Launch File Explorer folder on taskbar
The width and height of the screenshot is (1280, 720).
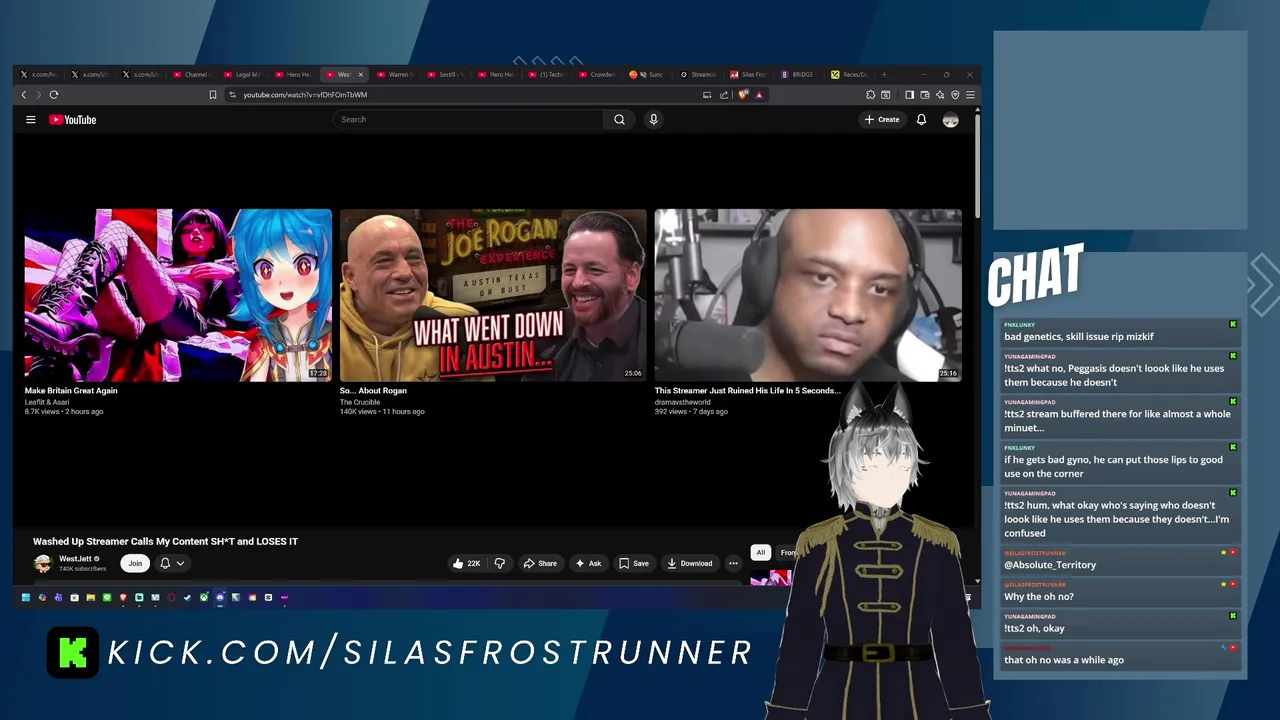(91, 597)
